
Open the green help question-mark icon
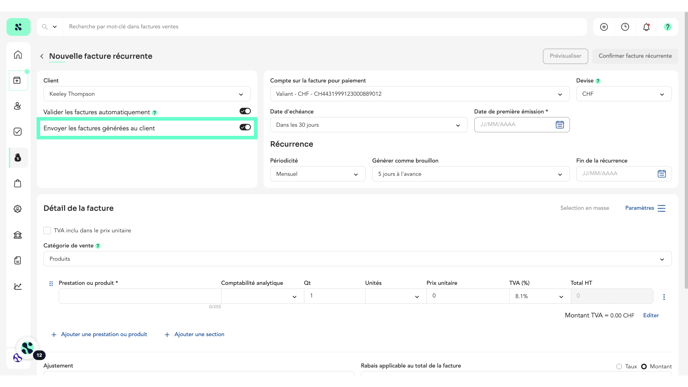pos(667,27)
